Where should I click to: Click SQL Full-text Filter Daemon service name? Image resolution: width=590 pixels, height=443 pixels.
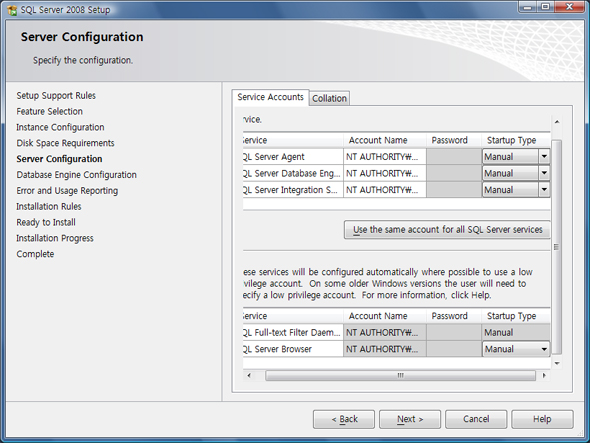[292, 333]
